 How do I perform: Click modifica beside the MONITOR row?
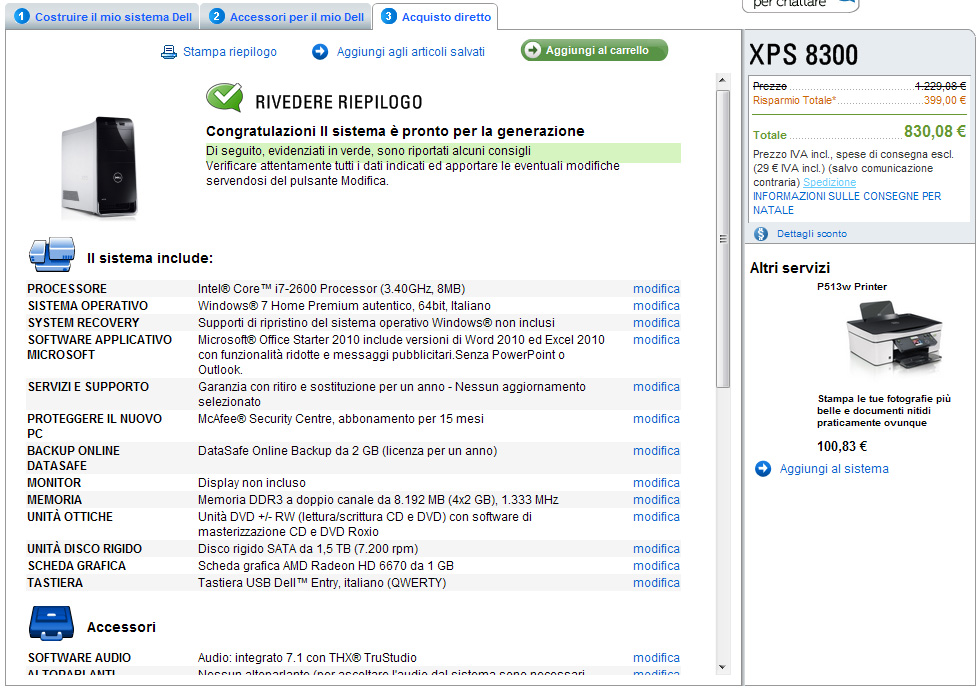click(656, 482)
